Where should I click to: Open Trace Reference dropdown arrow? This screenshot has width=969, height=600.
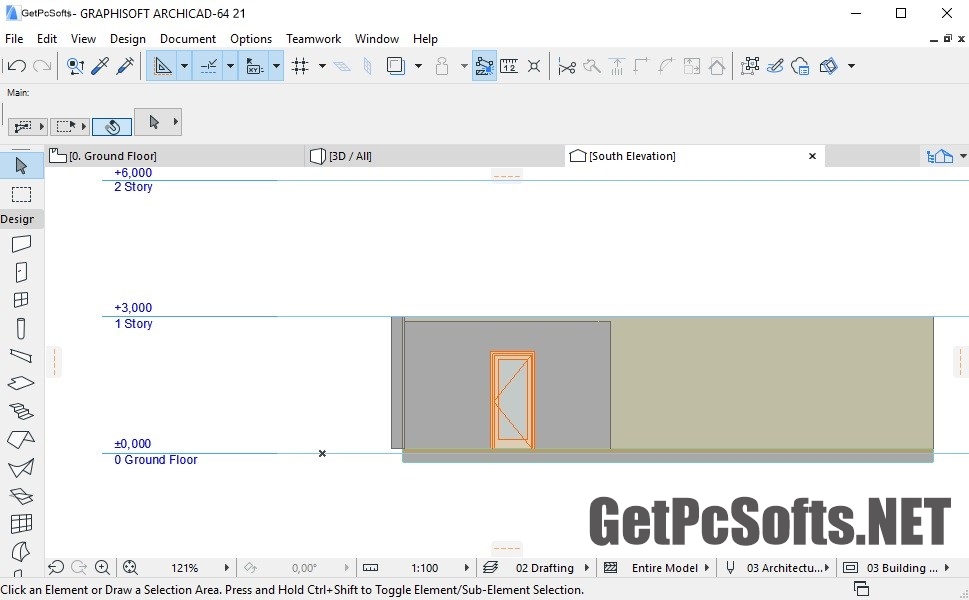(418, 65)
